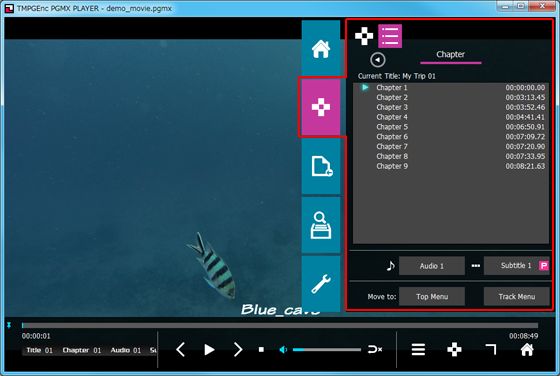This screenshot has width=560, height=376.
Task: Click the circular back arrow button
Action: coord(378,60)
